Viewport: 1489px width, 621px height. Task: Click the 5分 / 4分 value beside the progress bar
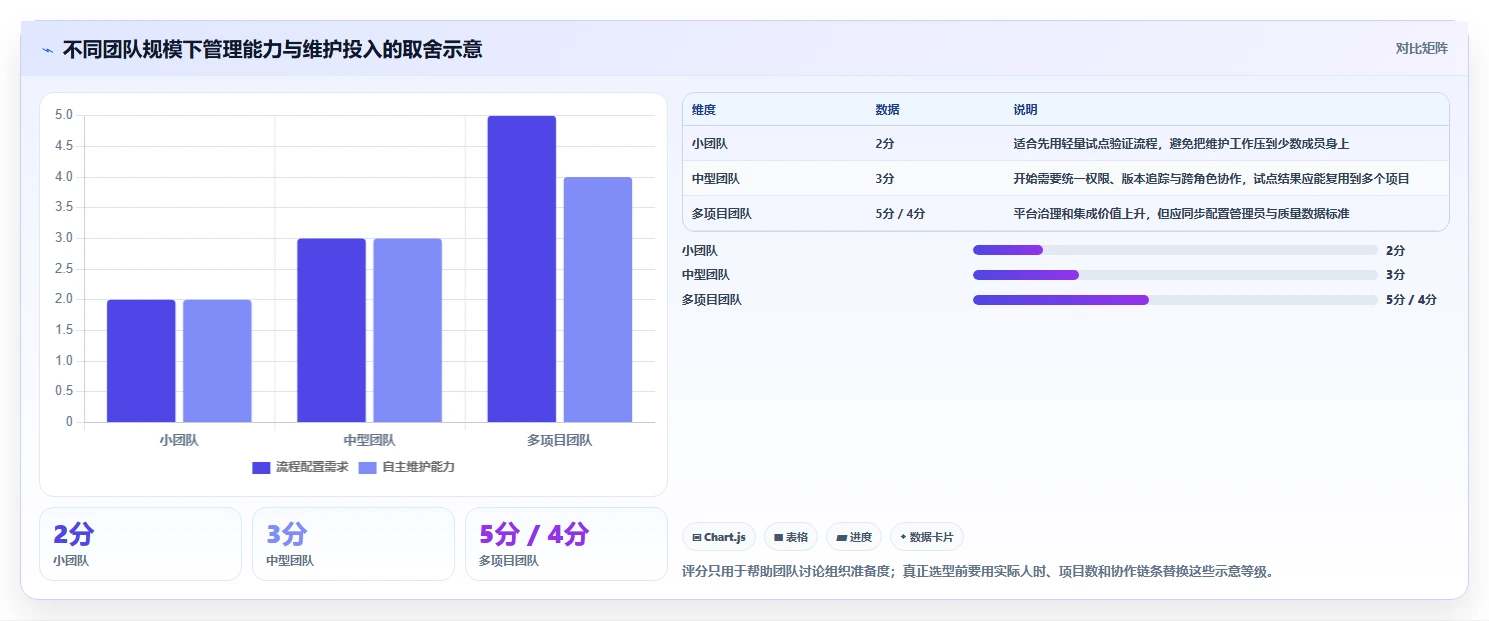point(1411,300)
